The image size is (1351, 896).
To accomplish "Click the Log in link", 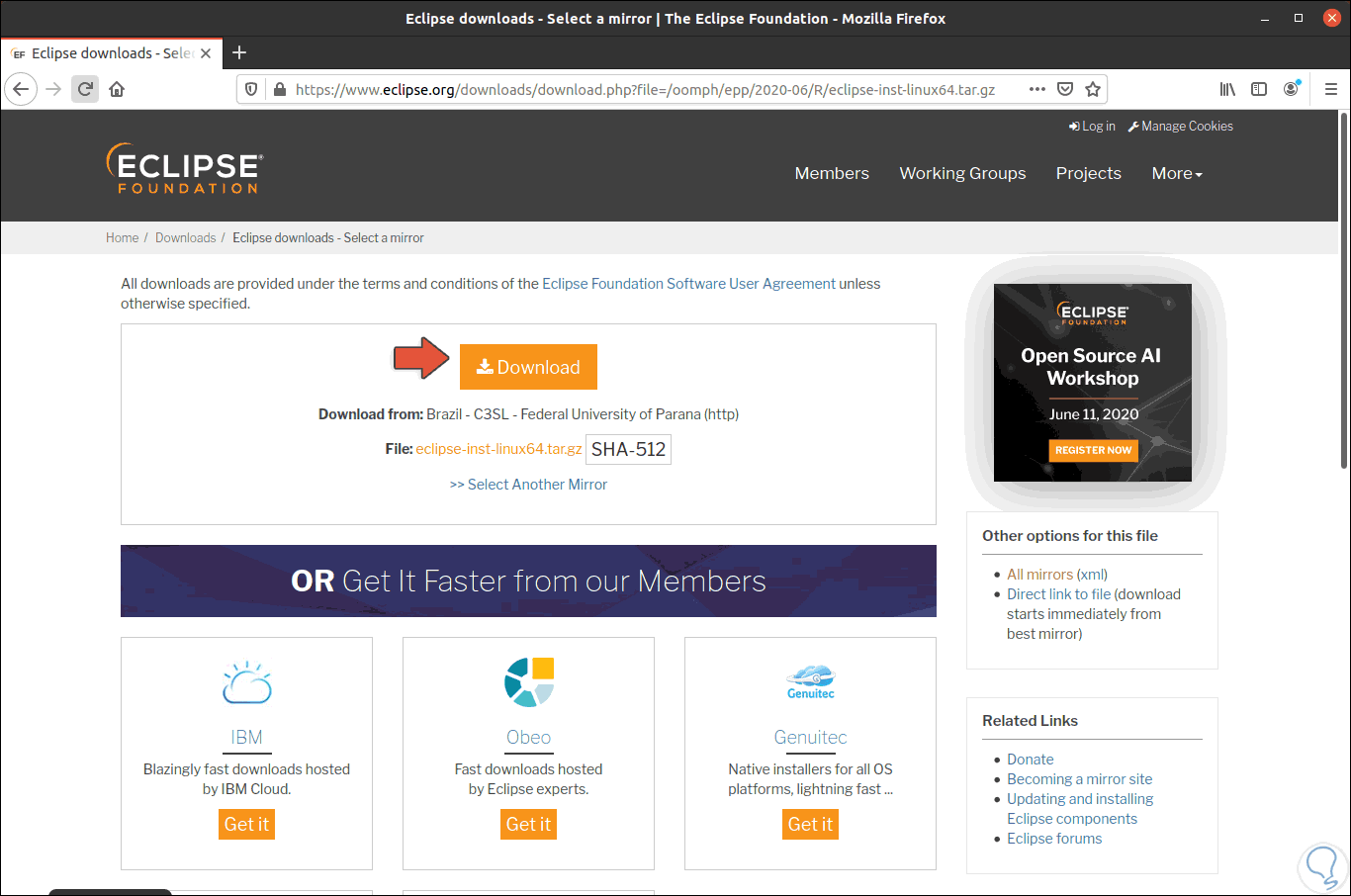I will coord(1092,127).
